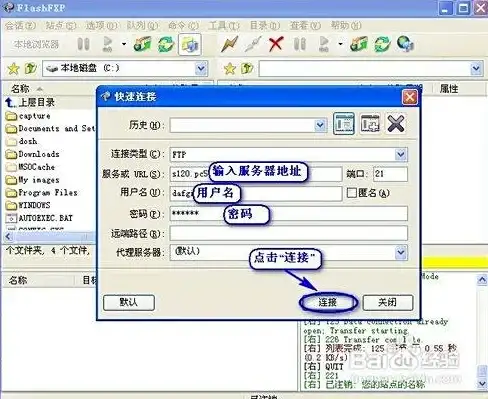Click the delete history X icon
The width and height of the screenshot is (488, 399).
396,124
